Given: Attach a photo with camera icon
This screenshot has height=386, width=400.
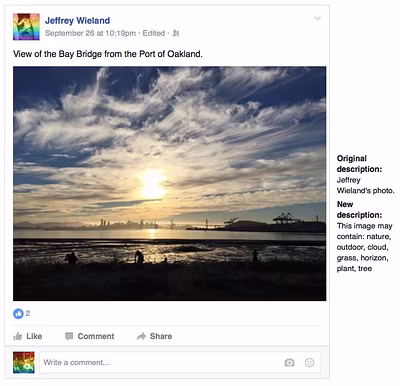Looking at the screenshot, I should [x=289, y=363].
